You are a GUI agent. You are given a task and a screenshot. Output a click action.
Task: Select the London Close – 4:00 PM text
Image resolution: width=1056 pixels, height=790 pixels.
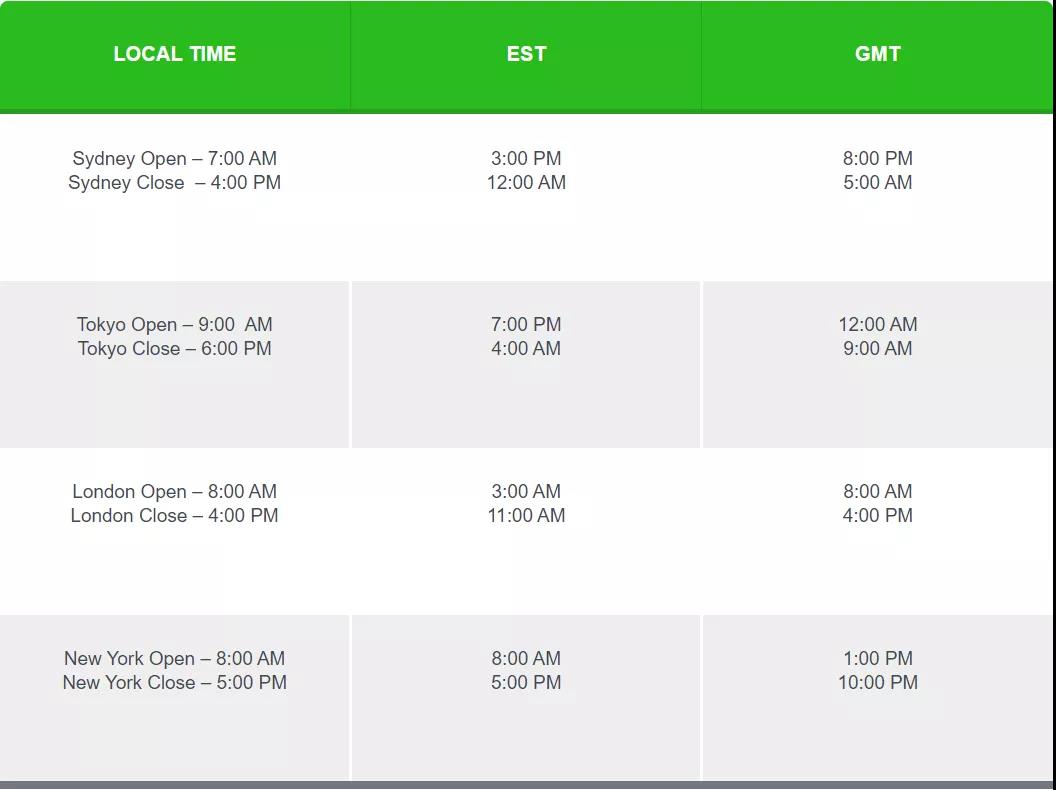(x=175, y=515)
